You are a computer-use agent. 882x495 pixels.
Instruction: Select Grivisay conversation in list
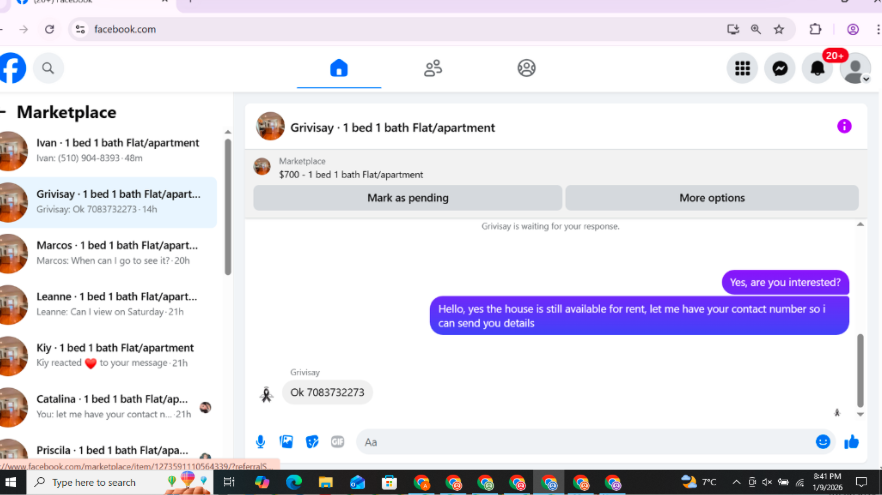[108, 202]
